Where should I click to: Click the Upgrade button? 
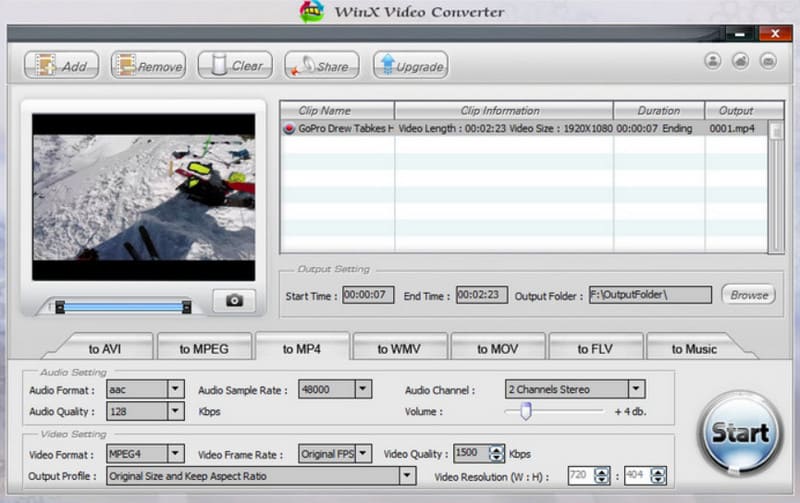click(410, 66)
